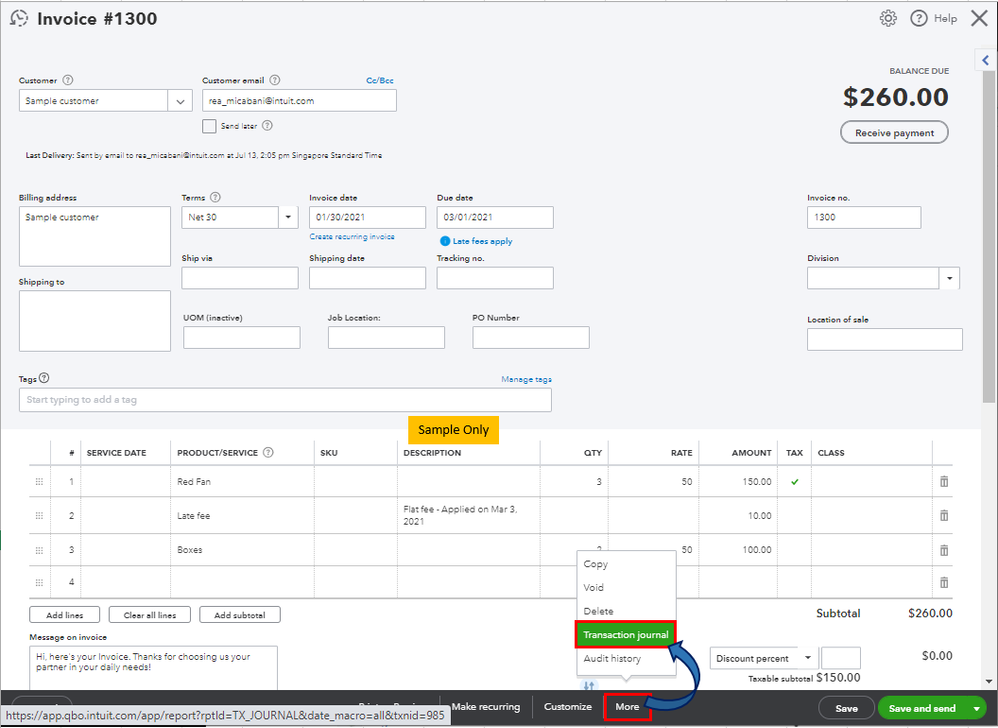This screenshot has height=728, width=998.
Task: Grab the line 4 row drag handle
Action: [39, 582]
